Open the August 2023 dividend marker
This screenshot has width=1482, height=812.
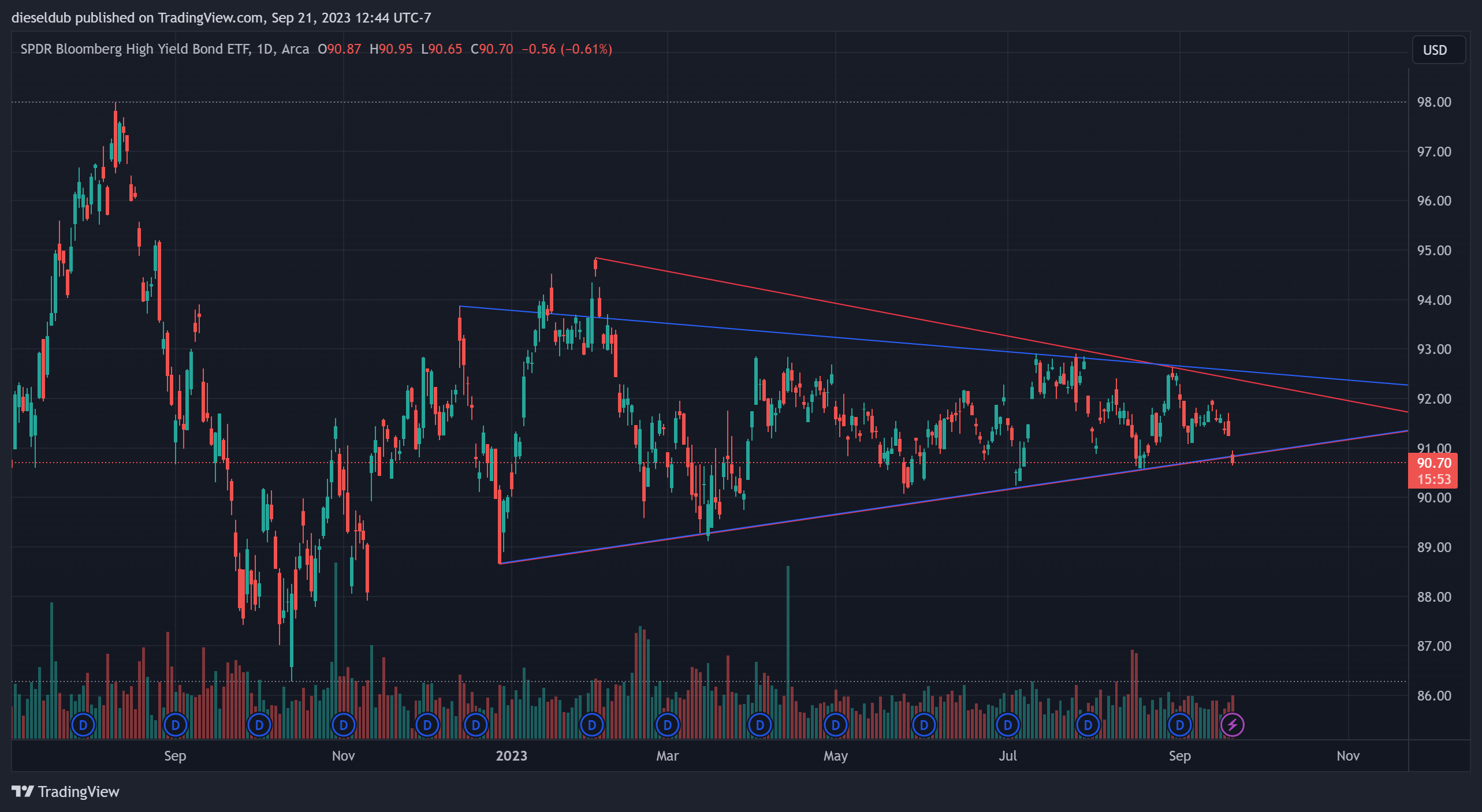1088,725
